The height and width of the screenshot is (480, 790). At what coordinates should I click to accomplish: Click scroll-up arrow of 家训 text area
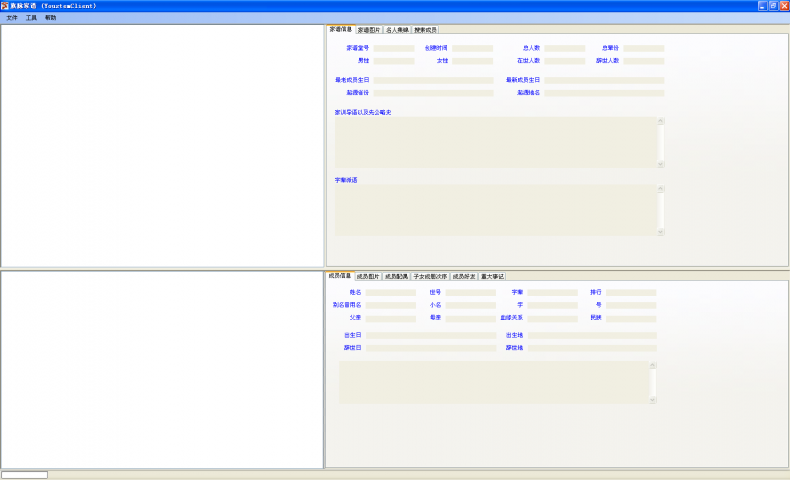[x=660, y=121]
